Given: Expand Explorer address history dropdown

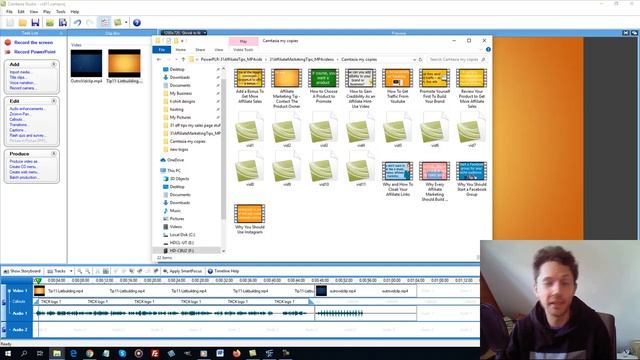Looking at the screenshot, I should 414,60.
